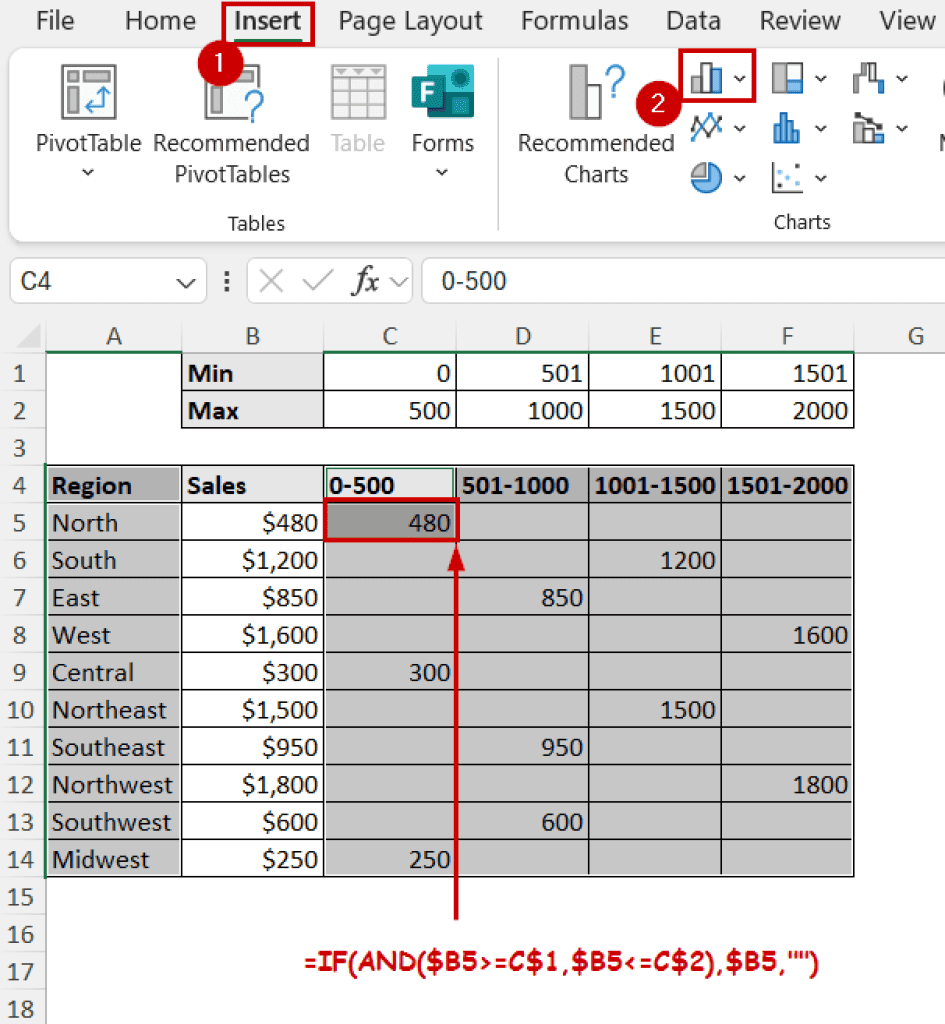Image resolution: width=945 pixels, height=1024 pixels.
Task: Insert a statistic histogram chart
Action: (x=788, y=128)
